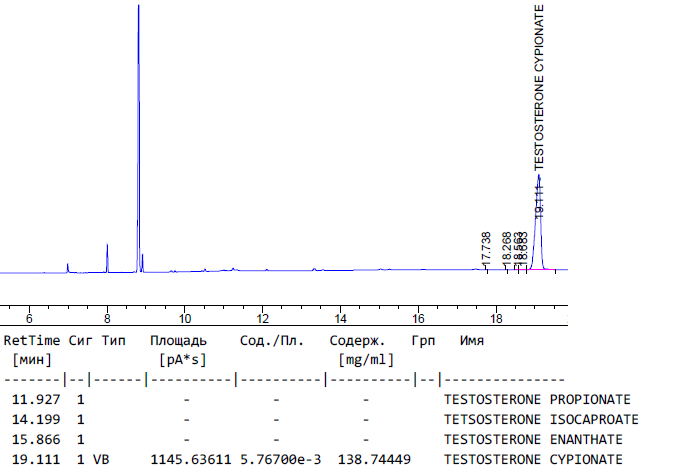Screen dimensions: 676x469
Task: Click the 16 minute axis tick label
Action: pyautogui.click(x=416, y=318)
